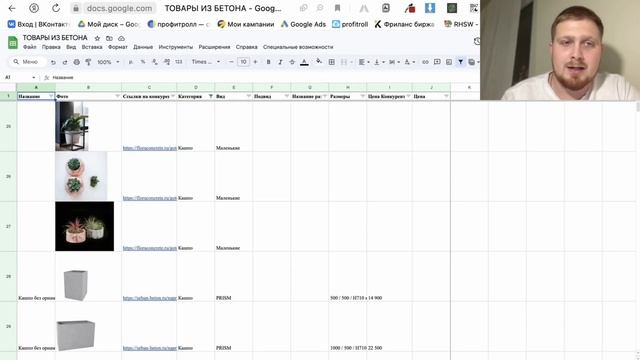Apply percent format from the toolbar

click(x=143, y=62)
